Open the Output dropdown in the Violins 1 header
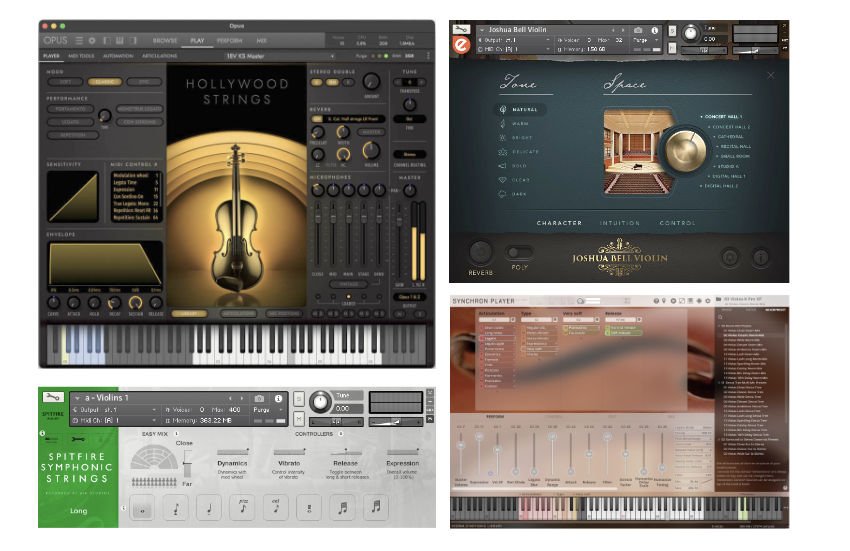 pyautogui.click(x=114, y=410)
